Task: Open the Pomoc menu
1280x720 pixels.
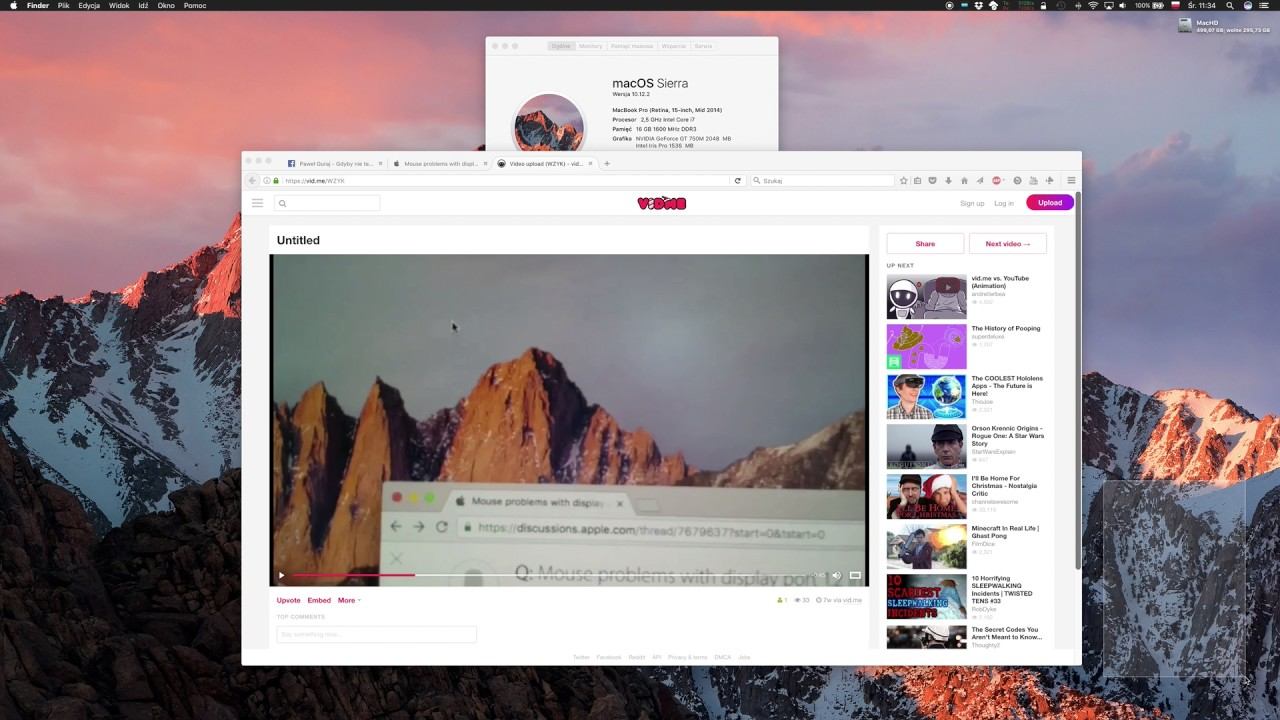Action: click(195, 5)
